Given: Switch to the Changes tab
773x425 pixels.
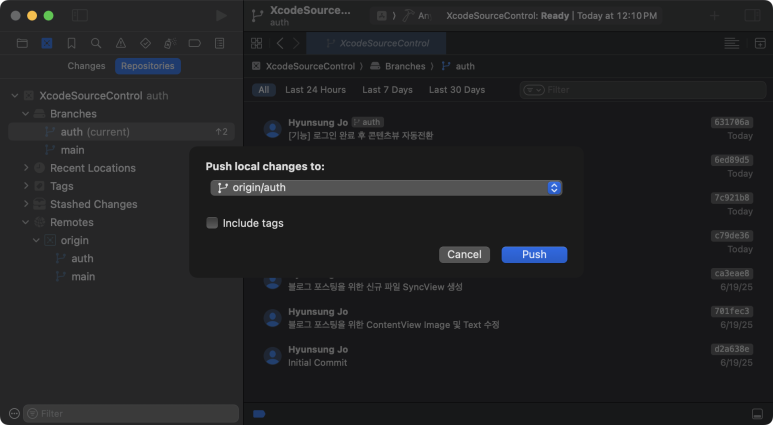Looking at the screenshot, I should (86, 66).
